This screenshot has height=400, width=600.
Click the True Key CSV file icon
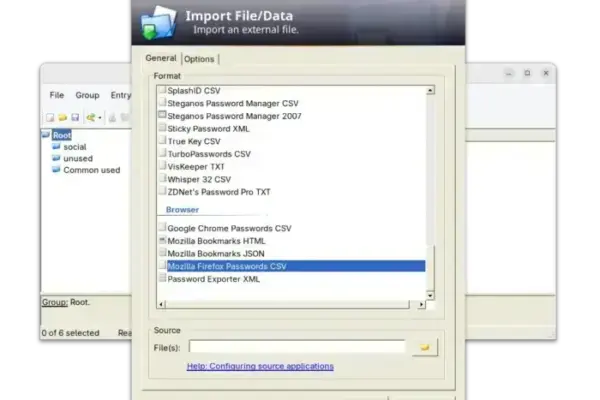[162, 140]
